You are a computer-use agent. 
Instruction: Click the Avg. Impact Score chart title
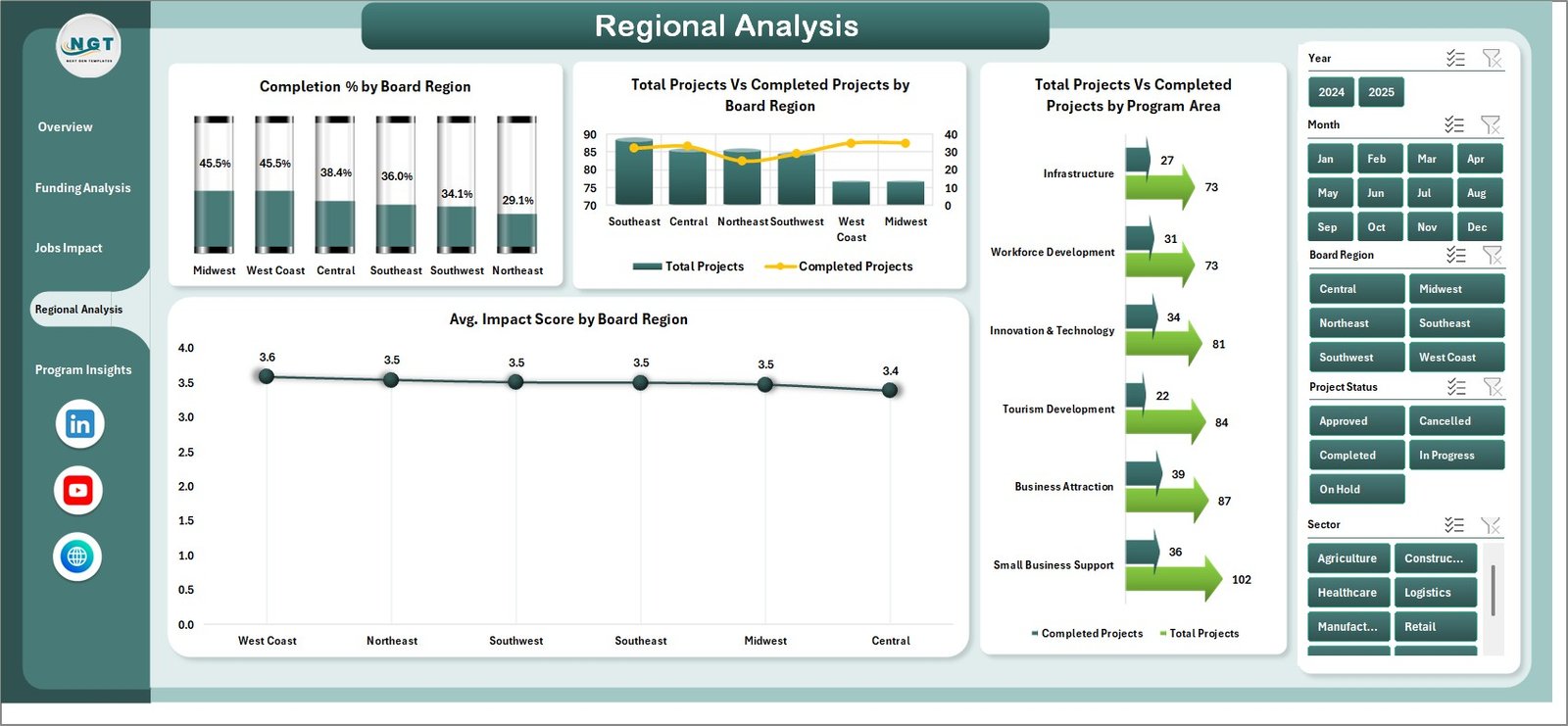(x=568, y=319)
